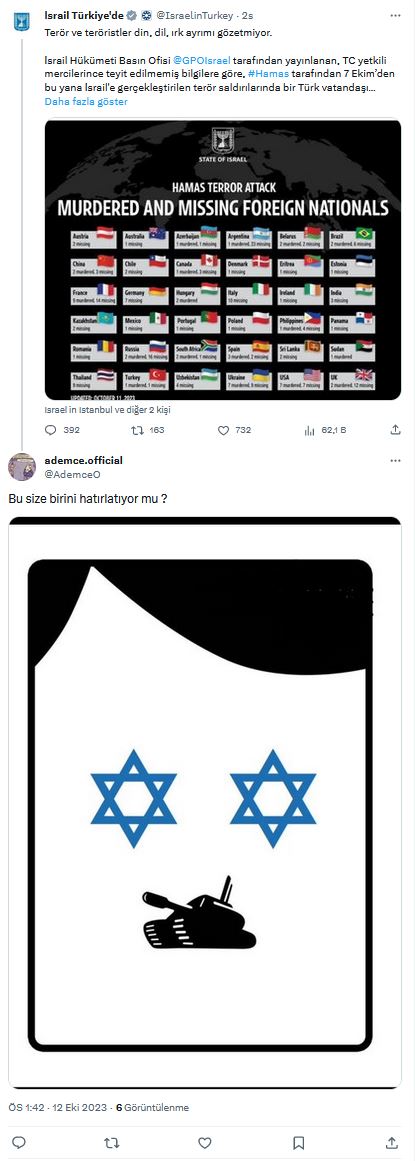Screen dimensions: 415x1161
Task: Open tagged people Israel in Istanbul link
Action: [x=107, y=409]
